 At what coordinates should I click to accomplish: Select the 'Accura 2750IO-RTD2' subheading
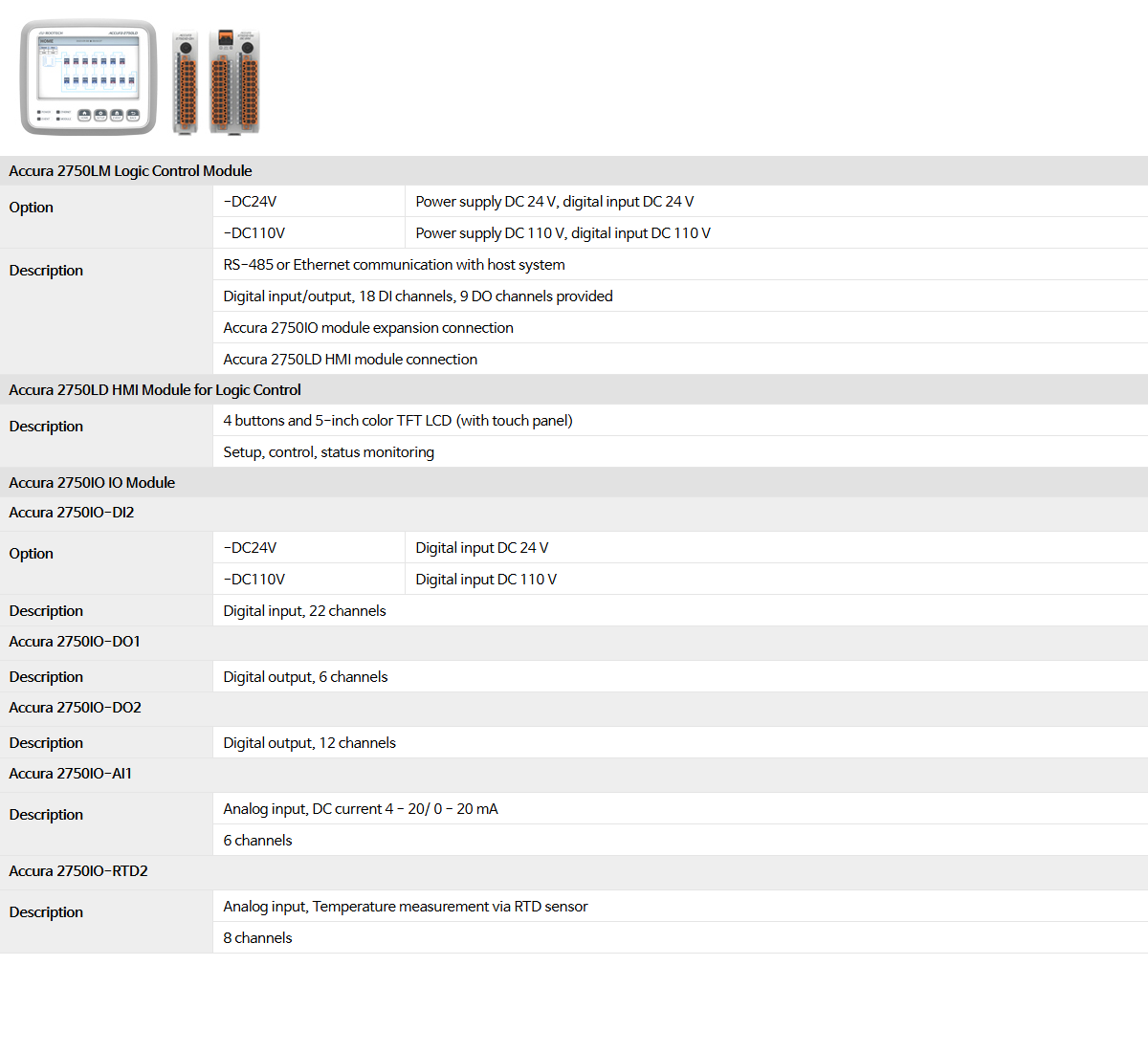pyautogui.click(x=78, y=871)
